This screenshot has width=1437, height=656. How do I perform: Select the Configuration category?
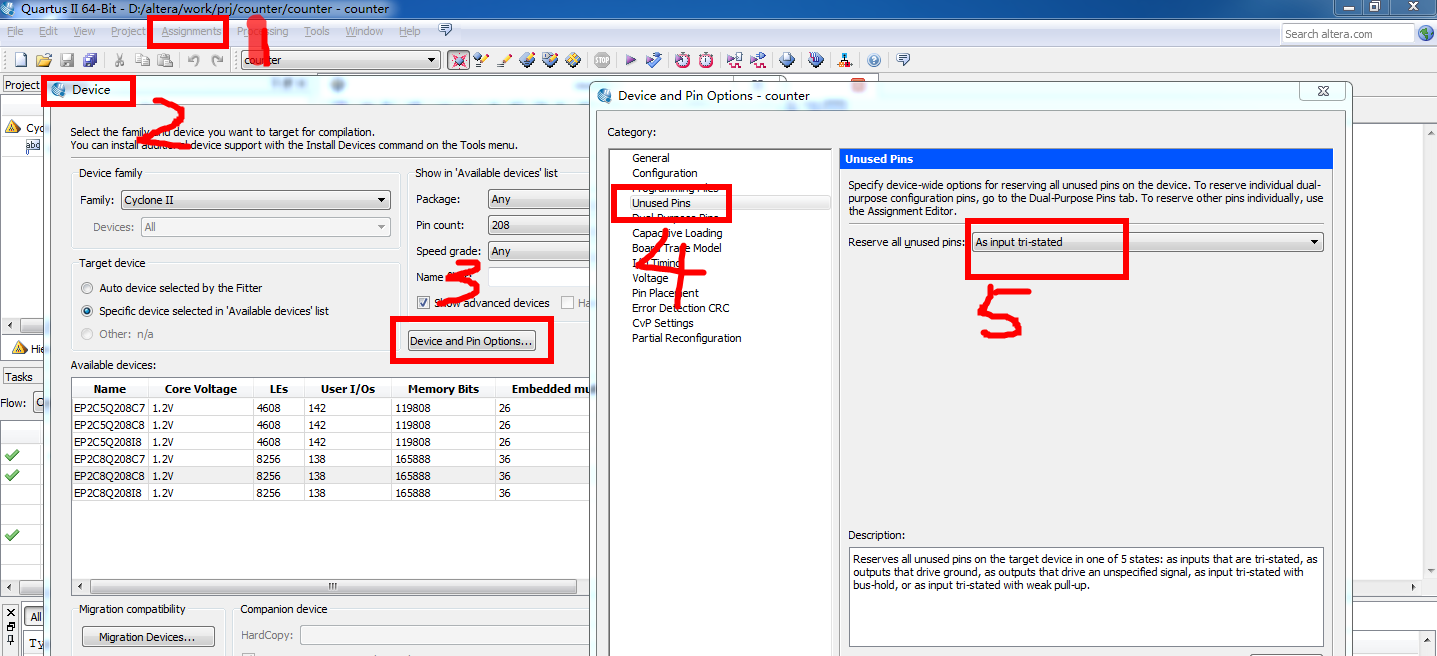[x=665, y=173]
